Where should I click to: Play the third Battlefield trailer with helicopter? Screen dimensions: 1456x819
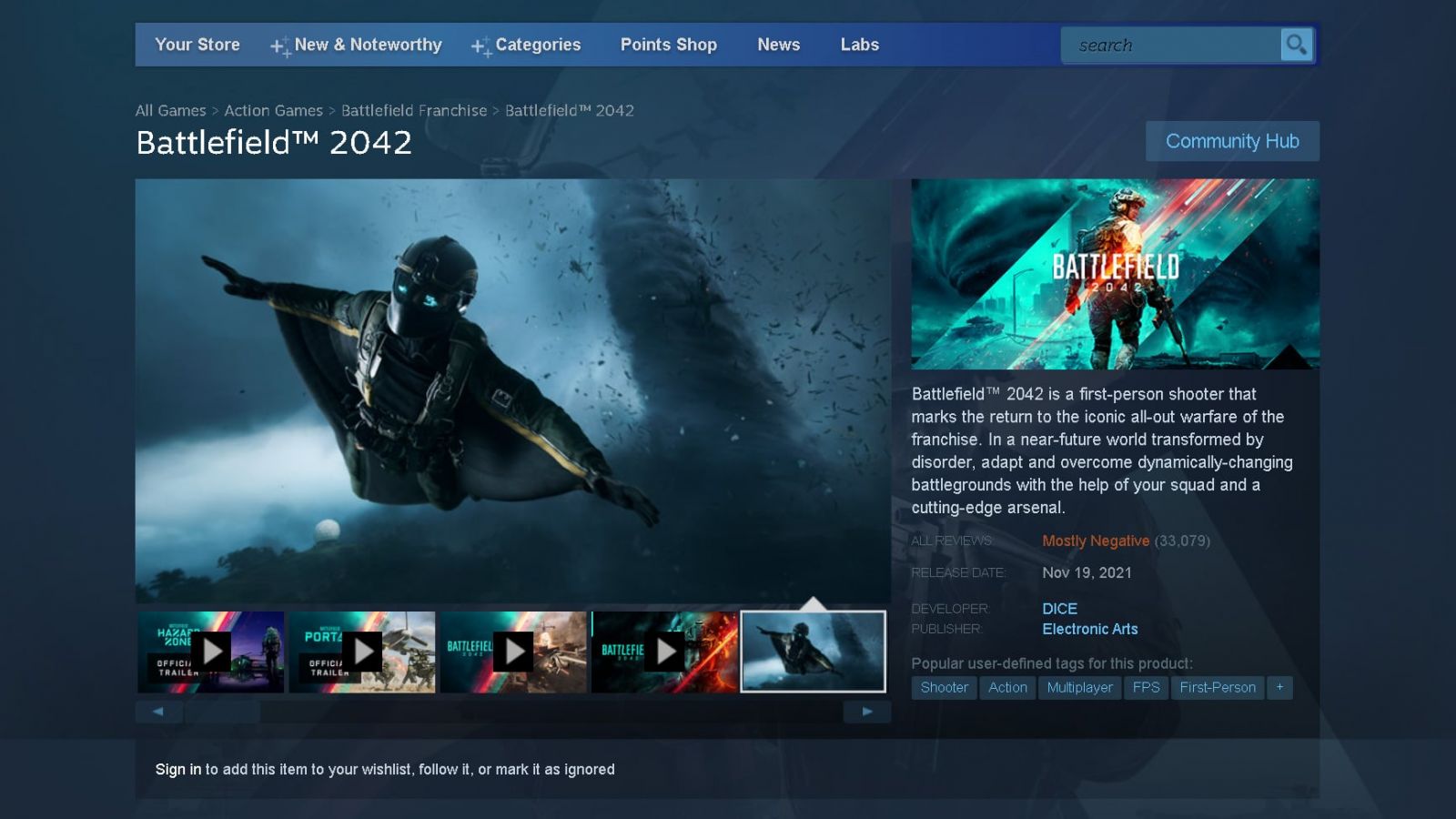tap(513, 652)
